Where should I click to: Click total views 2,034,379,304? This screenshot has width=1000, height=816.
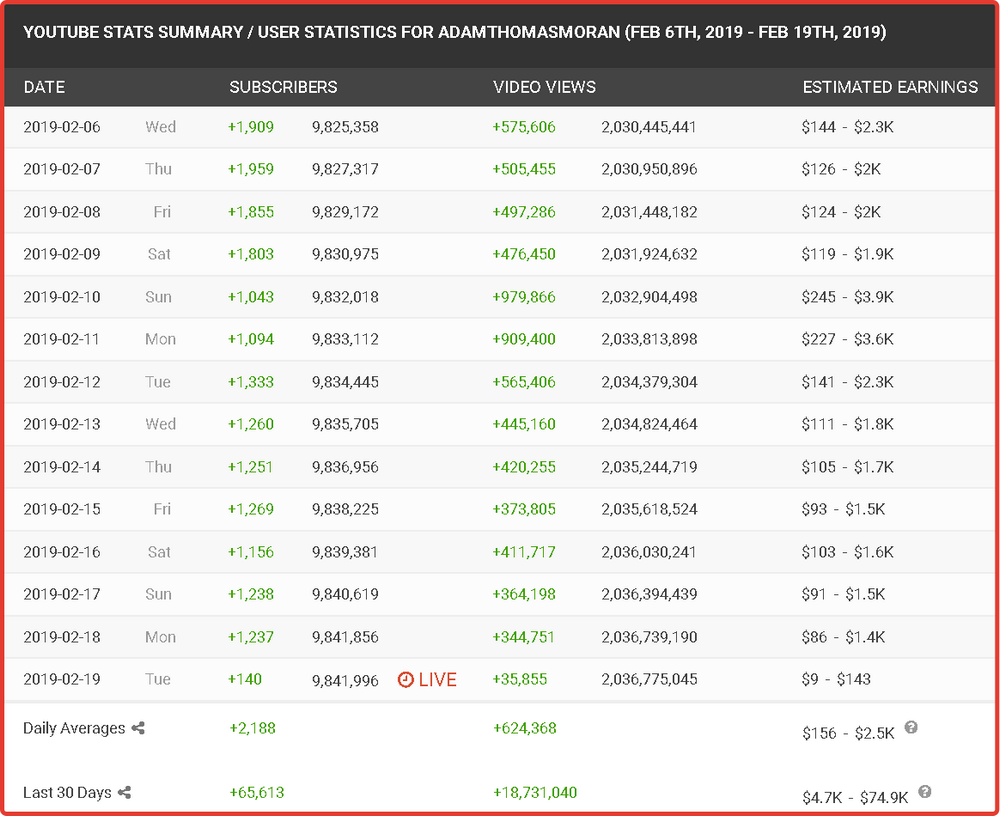click(649, 382)
